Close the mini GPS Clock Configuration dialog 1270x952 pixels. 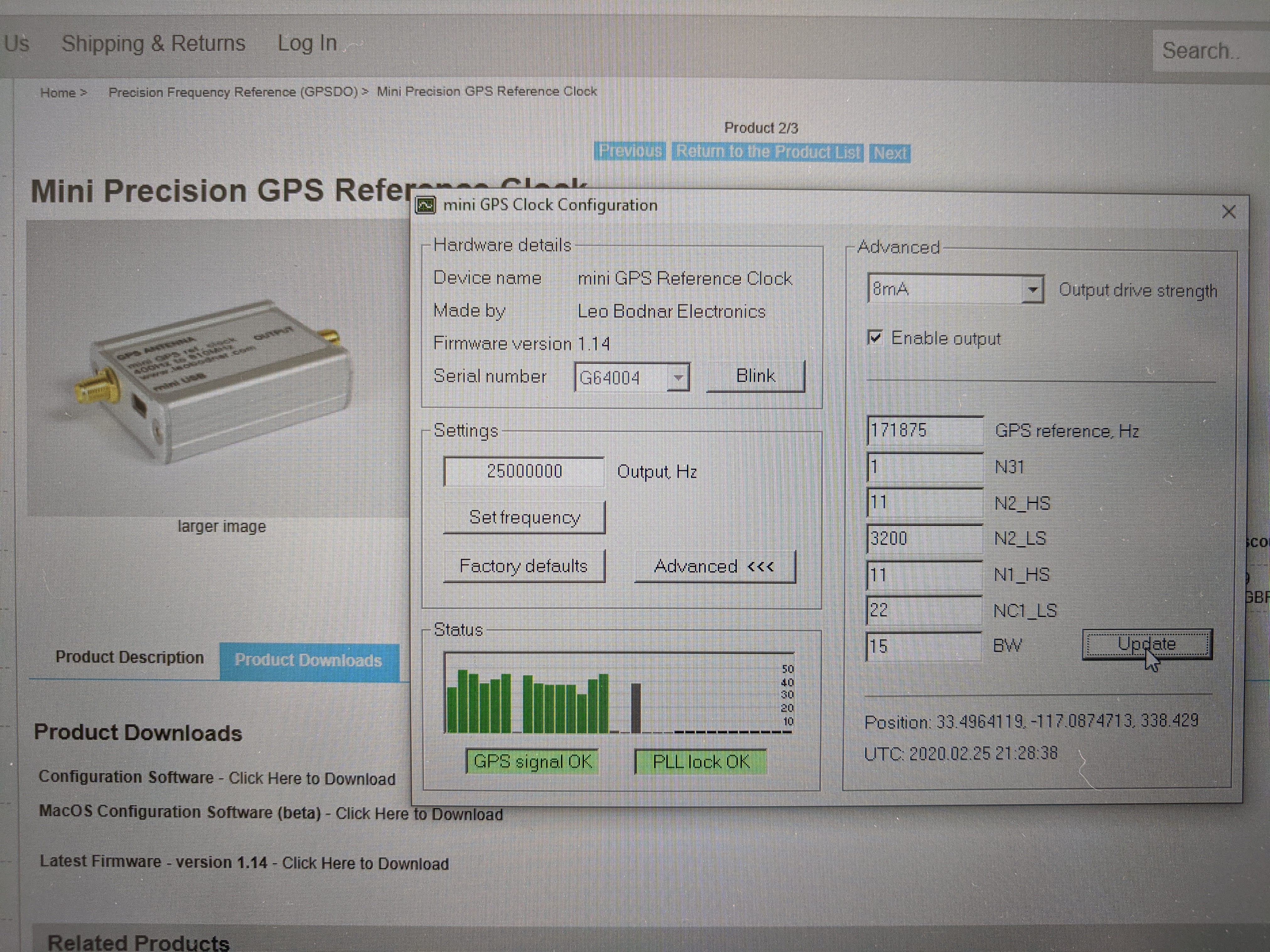point(1228,212)
